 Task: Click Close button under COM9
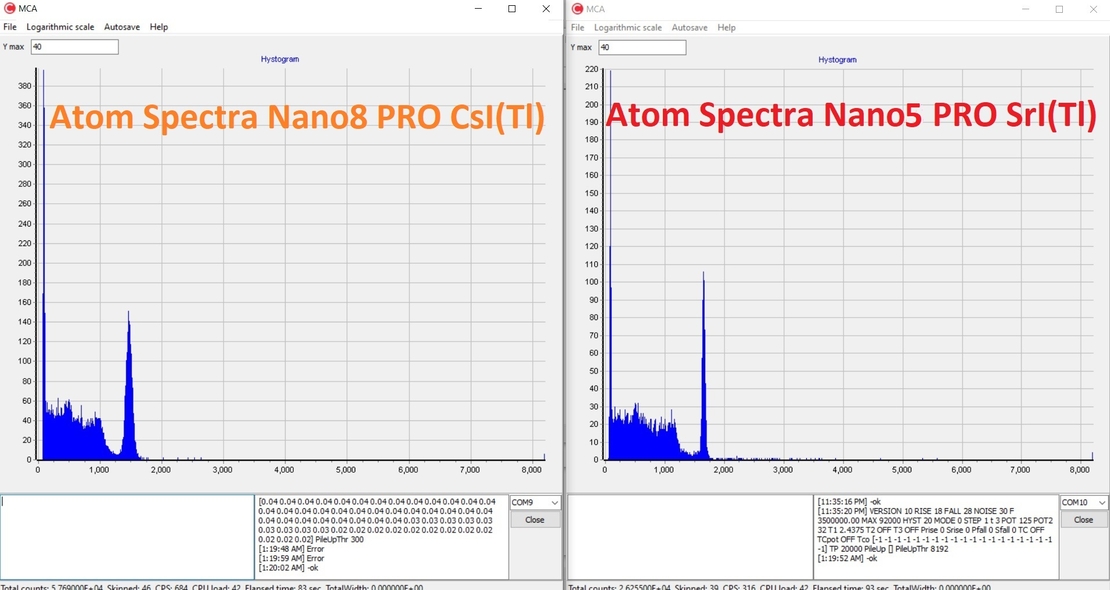534,520
